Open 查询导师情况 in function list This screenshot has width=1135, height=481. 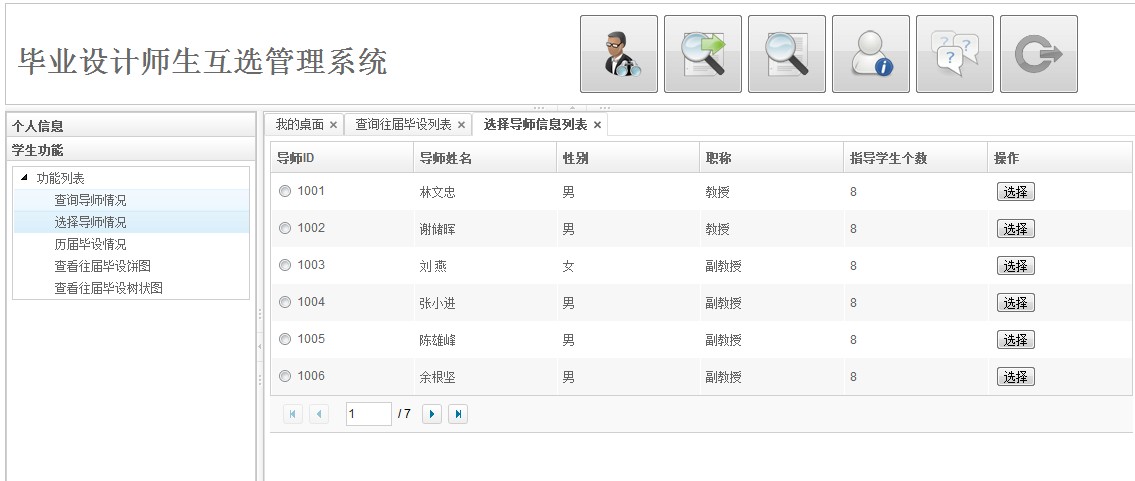[x=131, y=200]
